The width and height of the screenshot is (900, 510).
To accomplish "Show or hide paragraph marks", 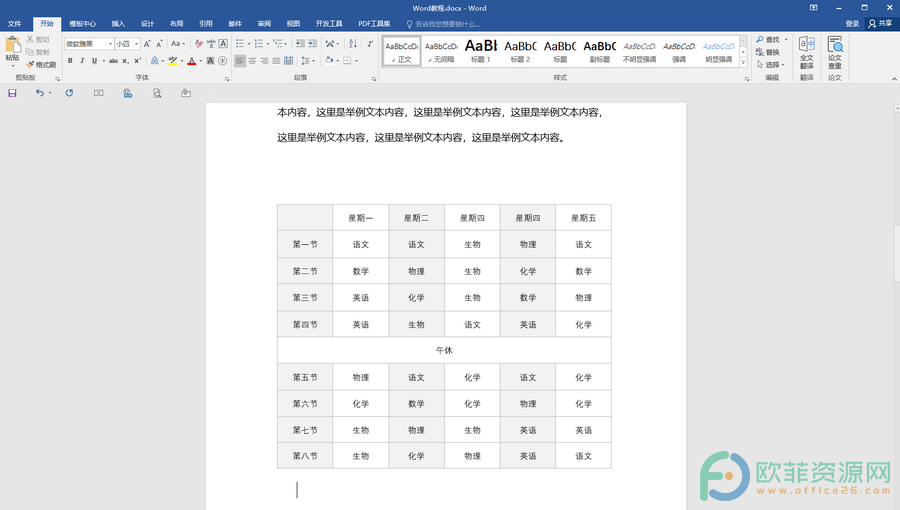I will tap(370, 44).
